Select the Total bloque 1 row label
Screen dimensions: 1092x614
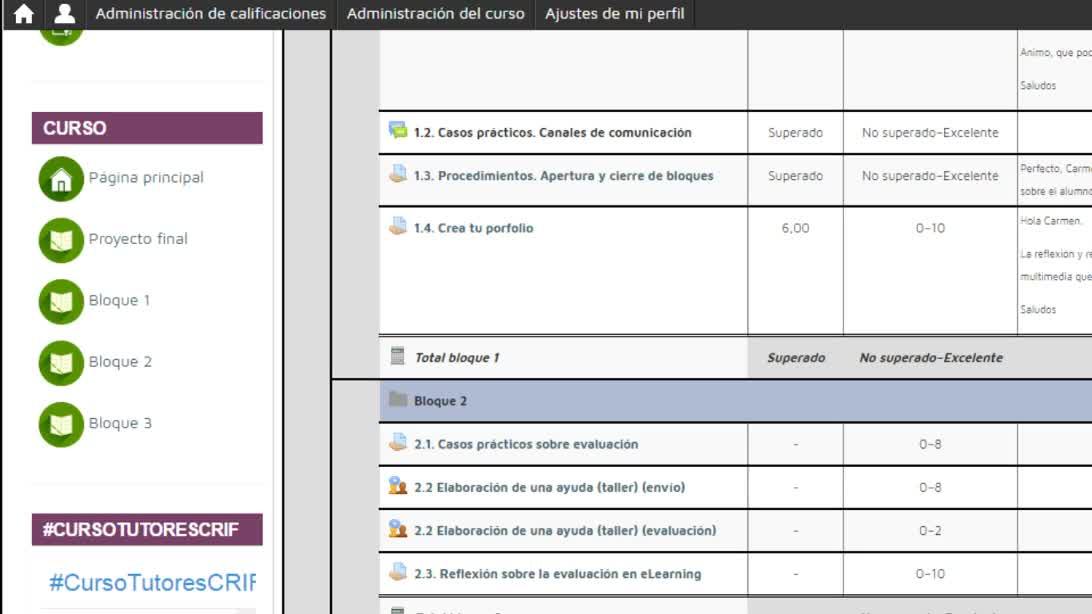pos(457,358)
